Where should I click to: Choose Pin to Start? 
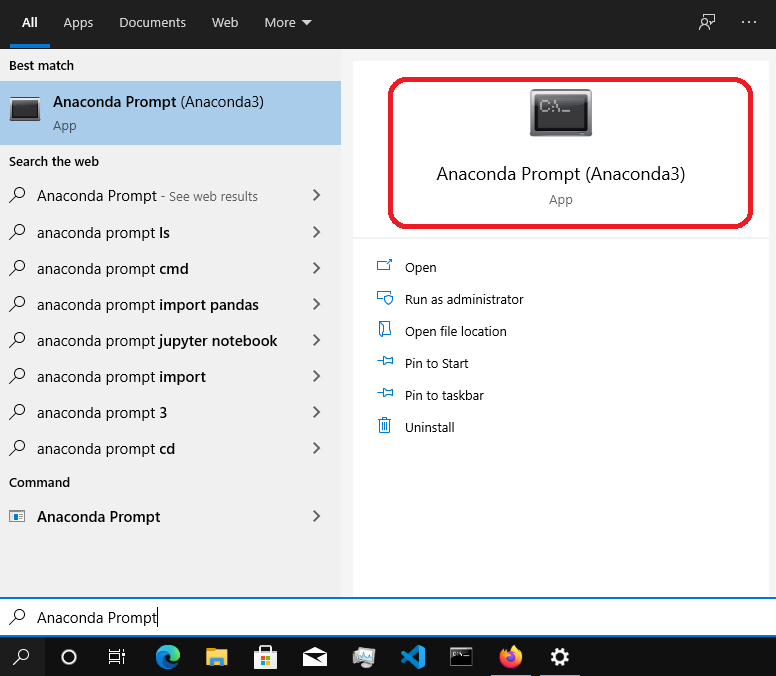pos(436,363)
